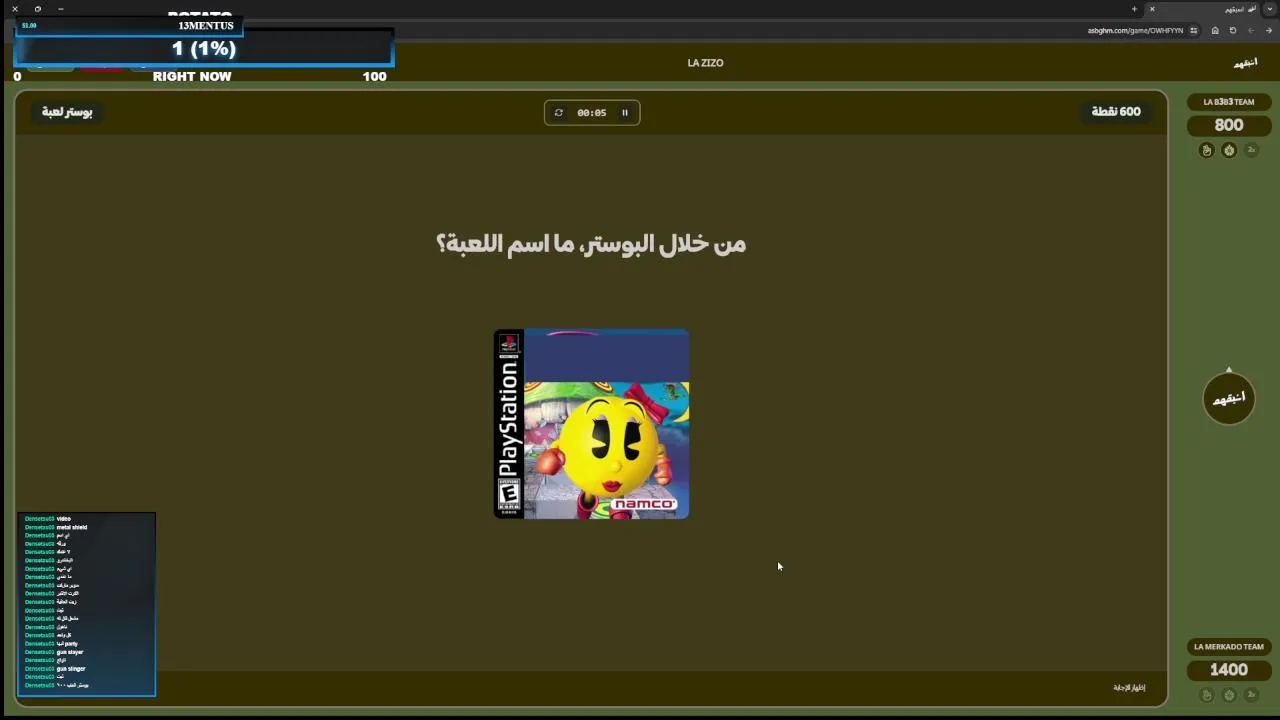Pause the countdown timer
Image resolution: width=1280 pixels, height=720 pixels.
[x=625, y=113]
